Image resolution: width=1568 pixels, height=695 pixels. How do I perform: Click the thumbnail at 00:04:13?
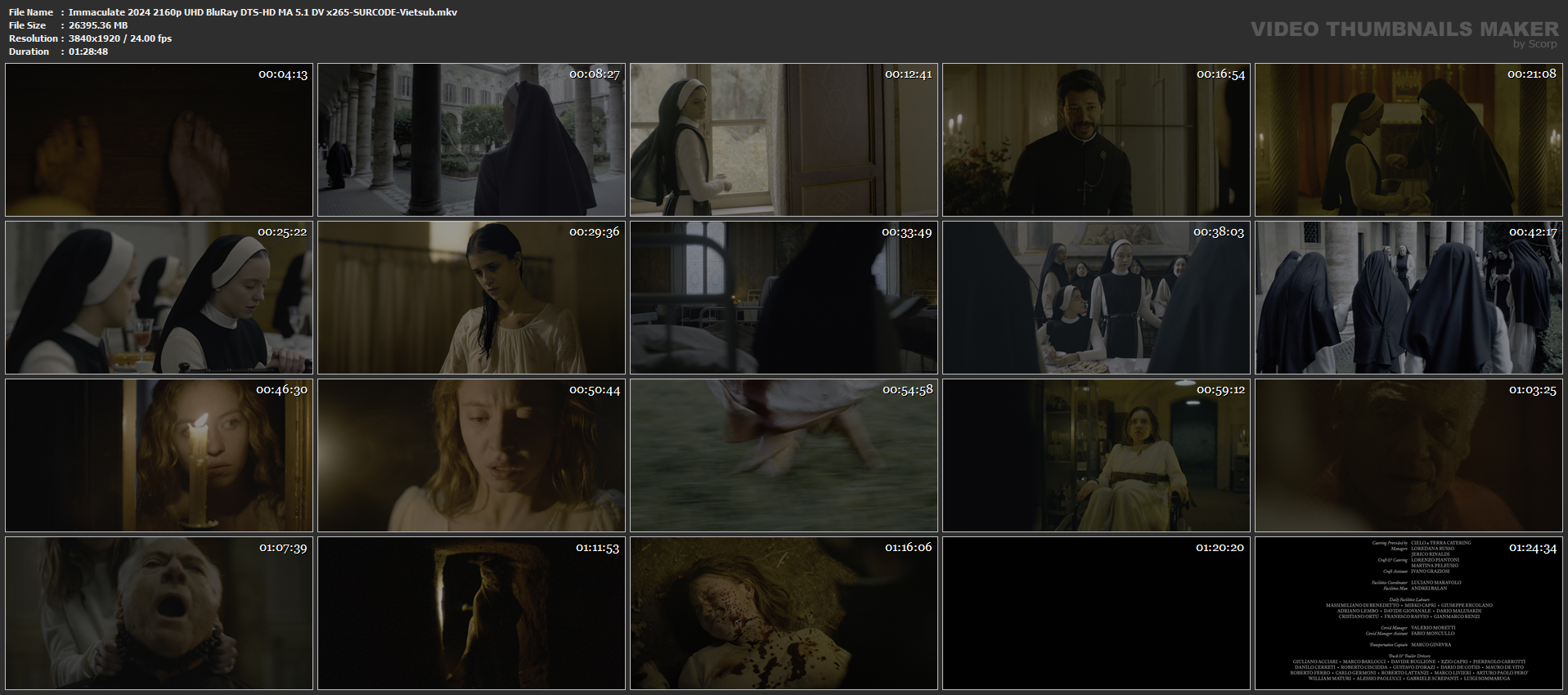coord(159,140)
